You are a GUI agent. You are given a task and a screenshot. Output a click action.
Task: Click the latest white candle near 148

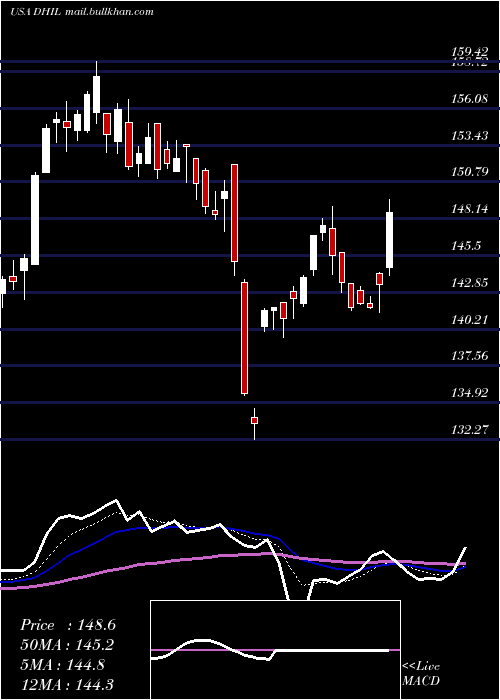[389, 240]
